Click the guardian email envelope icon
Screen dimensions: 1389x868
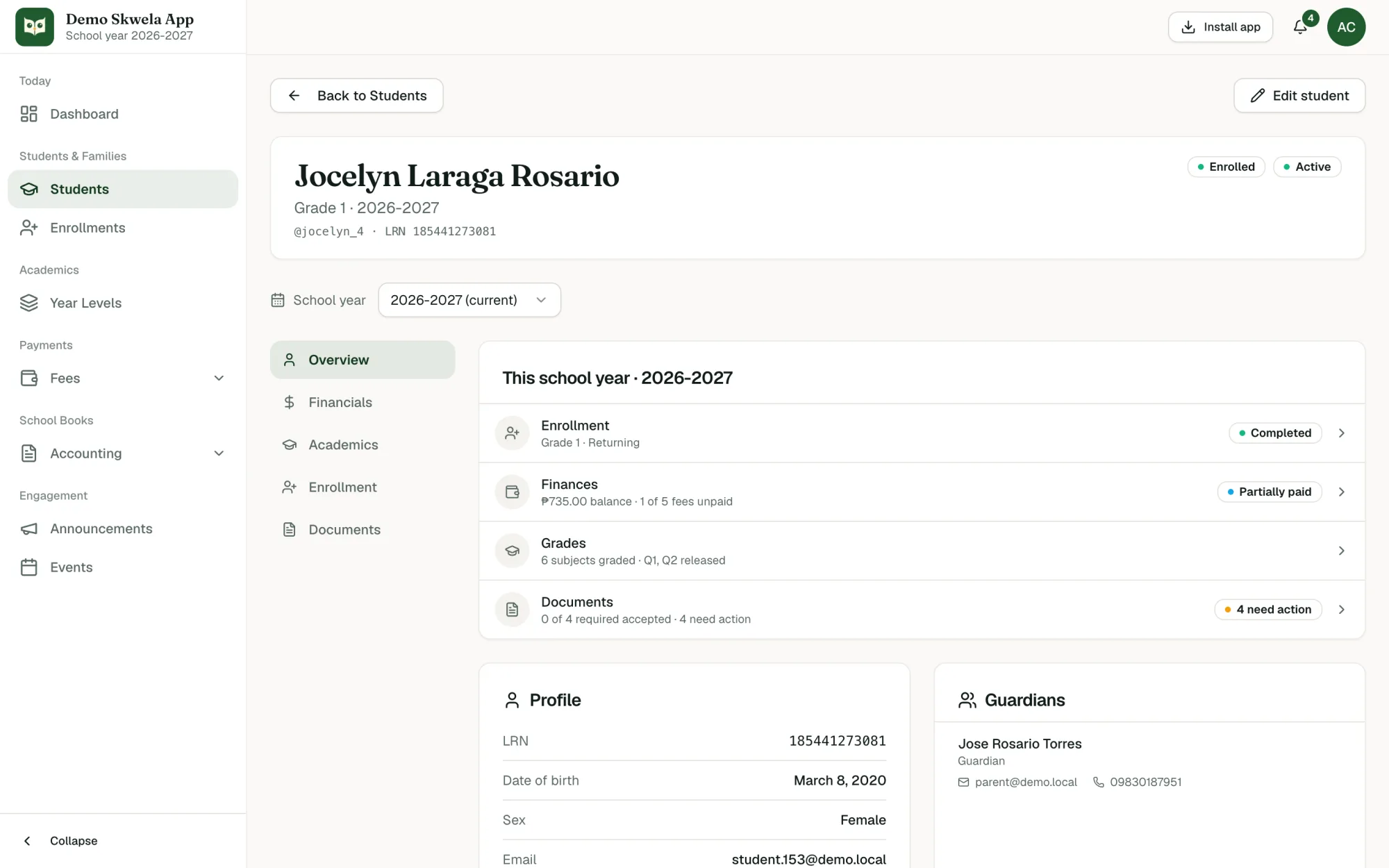click(963, 783)
